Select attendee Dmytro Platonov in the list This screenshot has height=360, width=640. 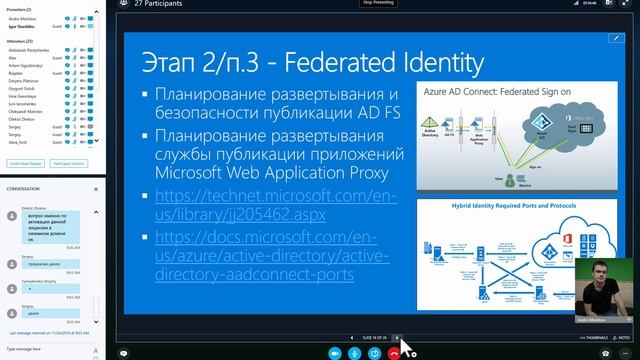(24, 81)
